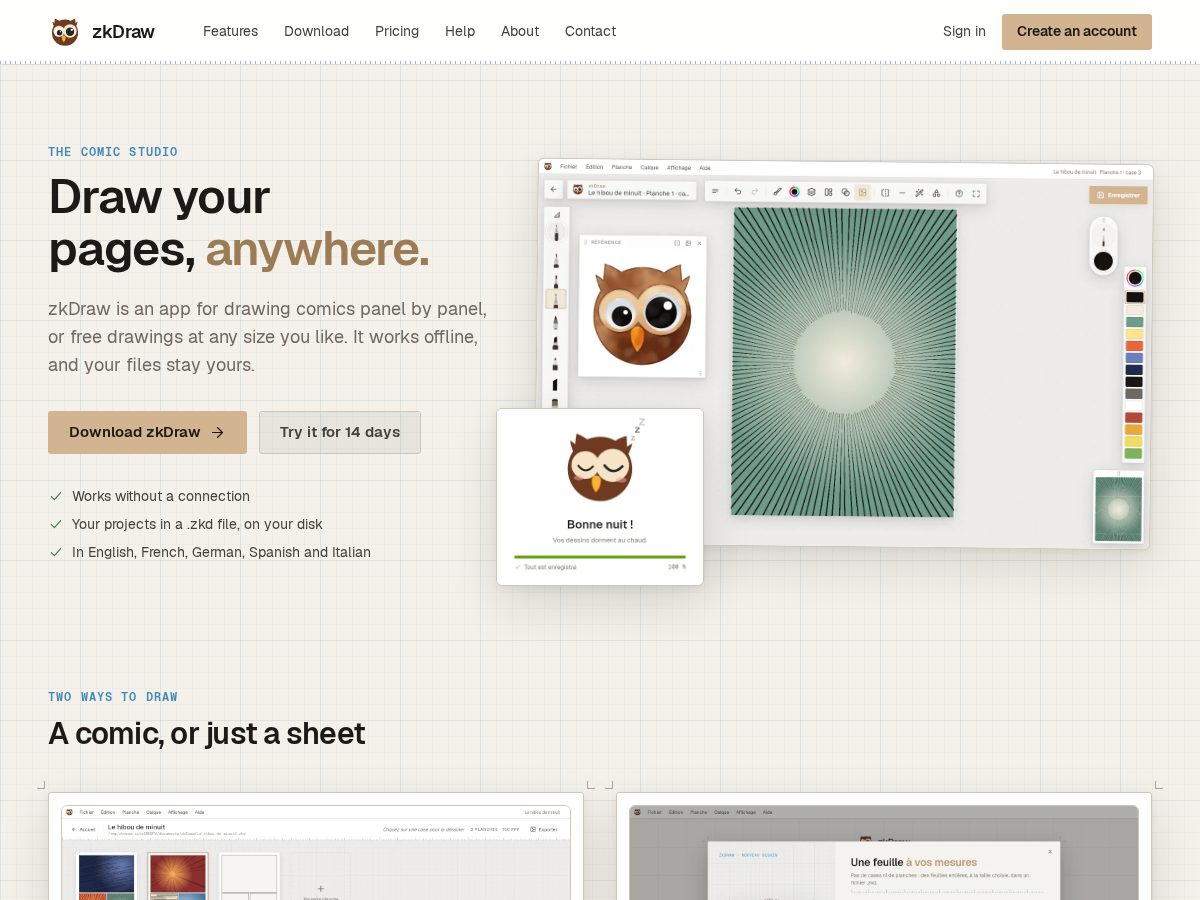
Task: Select the blue page thumbnail in comic preview
Action: 106,877
